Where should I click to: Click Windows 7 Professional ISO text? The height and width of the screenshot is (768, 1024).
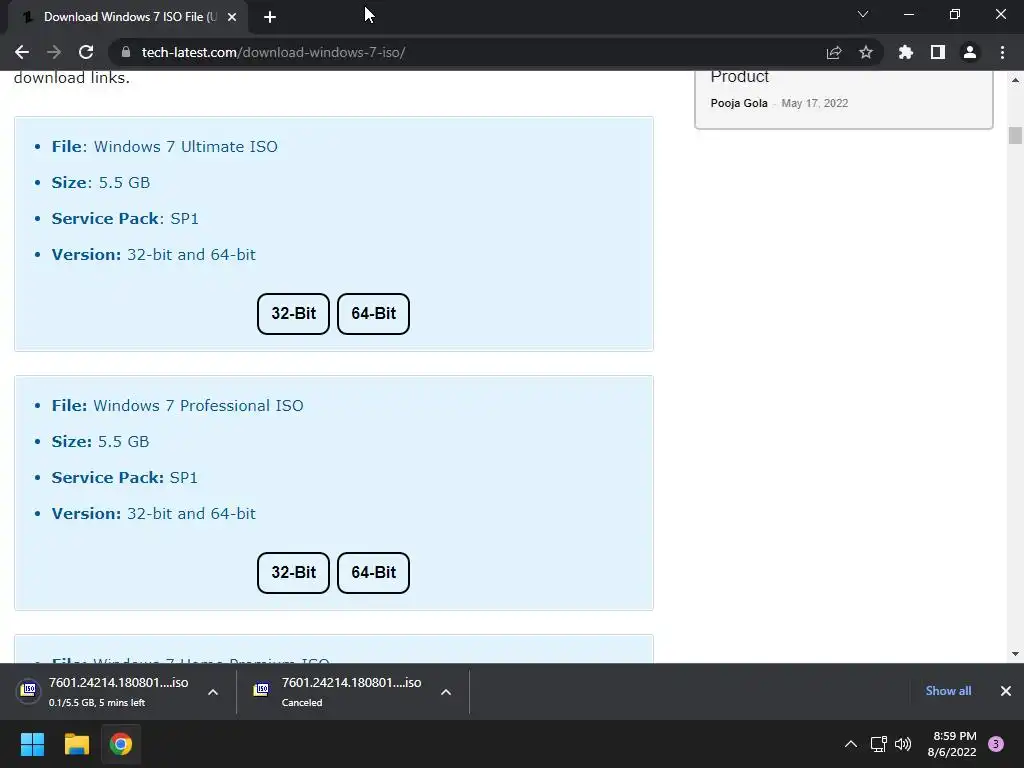pyautogui.click(x=199, y=406)
